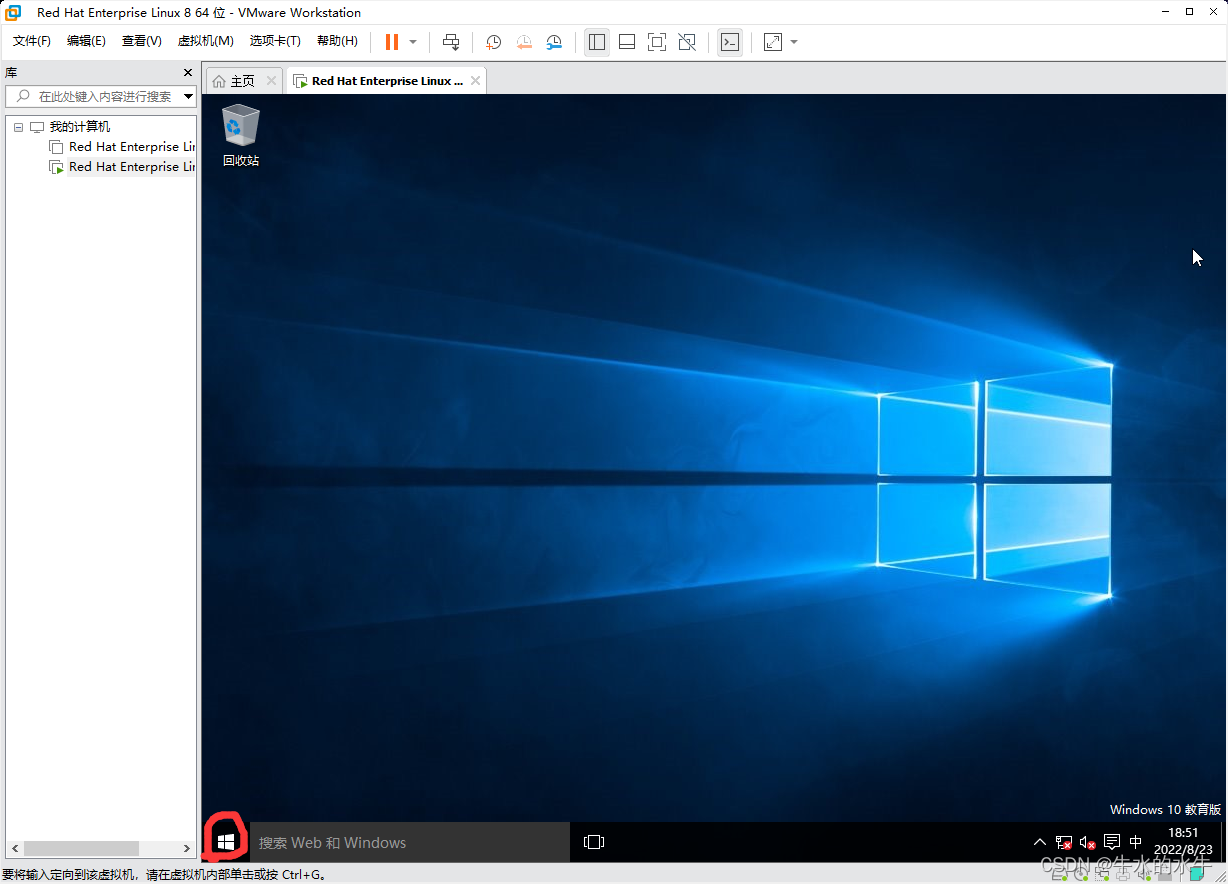
Task: Open the 帮助(H) menu
Action: (x=337, y=41)
